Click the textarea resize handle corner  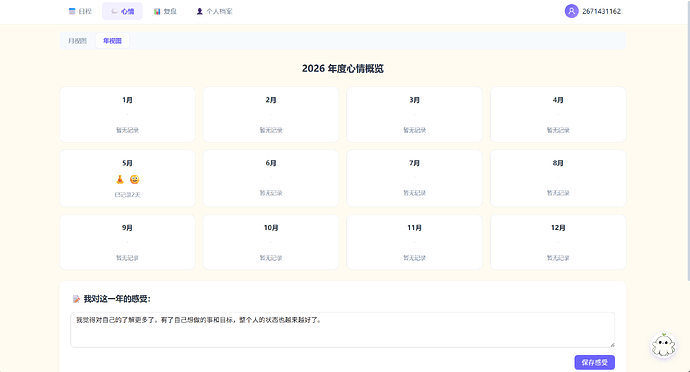click(612, 344)
